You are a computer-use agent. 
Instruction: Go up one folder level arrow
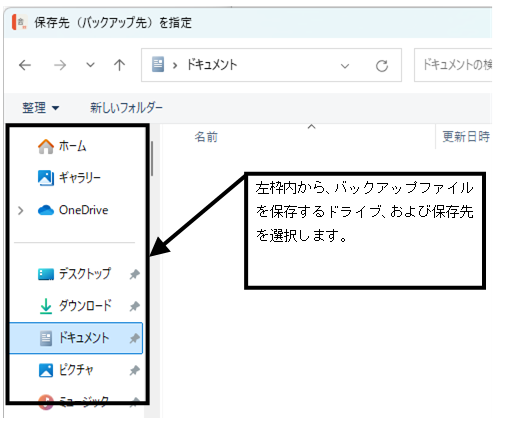coord(119,65)
